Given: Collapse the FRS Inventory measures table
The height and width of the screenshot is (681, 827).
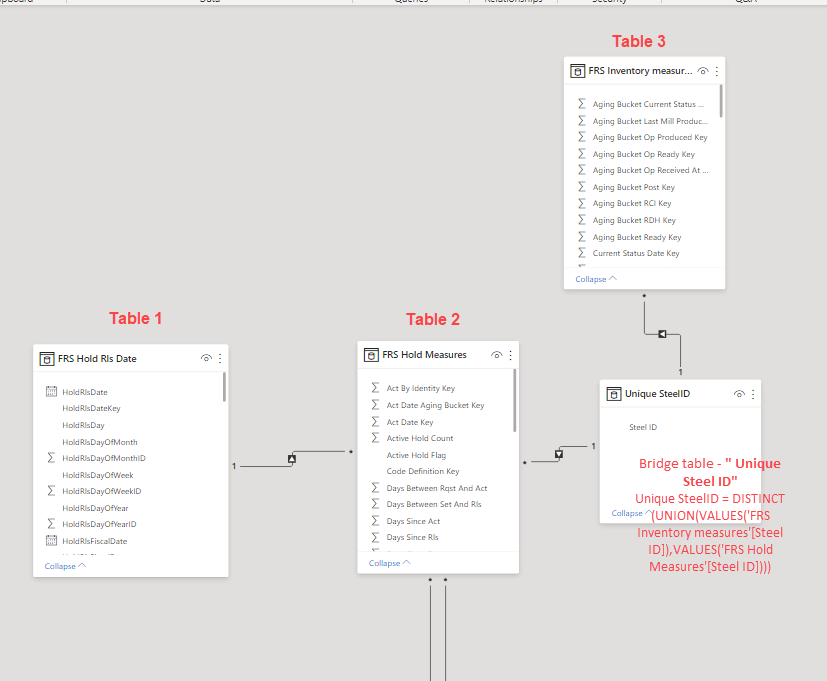Looking at the screenshot, I should point(596,279).
